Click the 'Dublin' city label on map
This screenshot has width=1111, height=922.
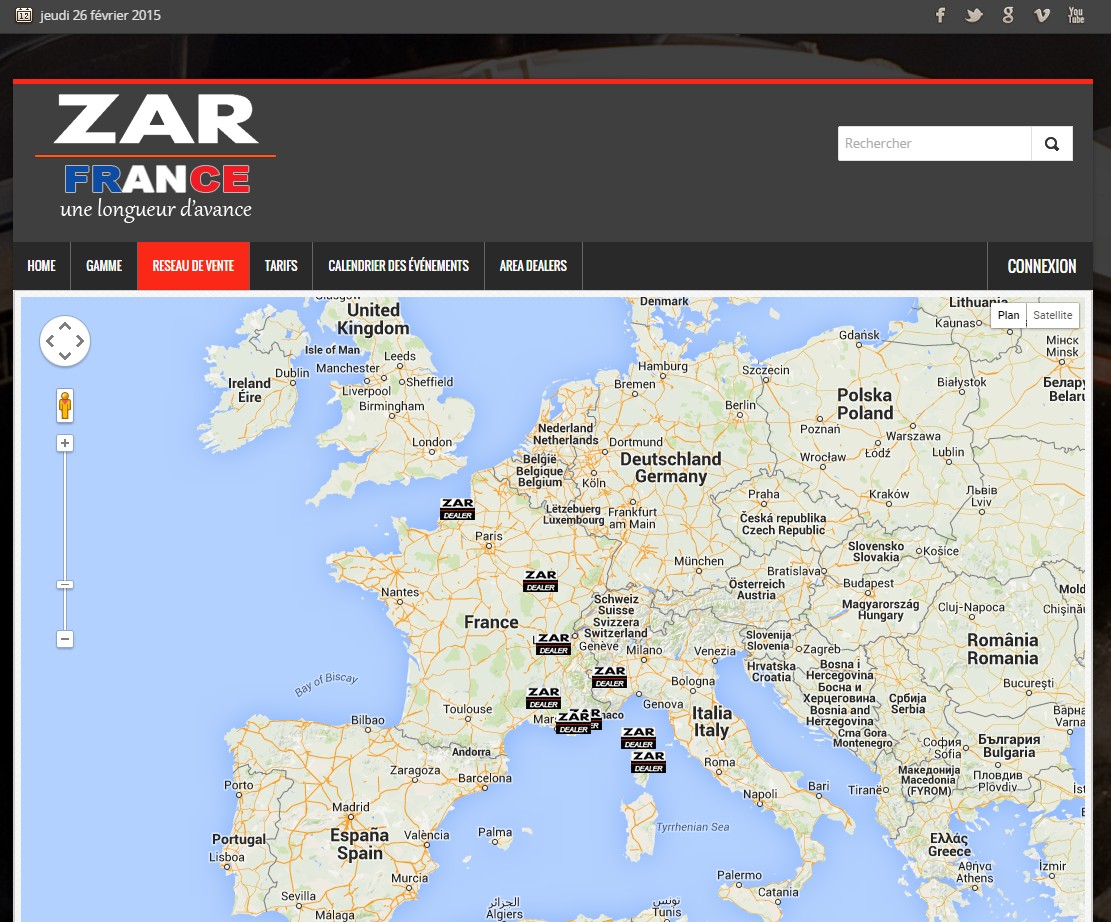click(x=292, y=373)
